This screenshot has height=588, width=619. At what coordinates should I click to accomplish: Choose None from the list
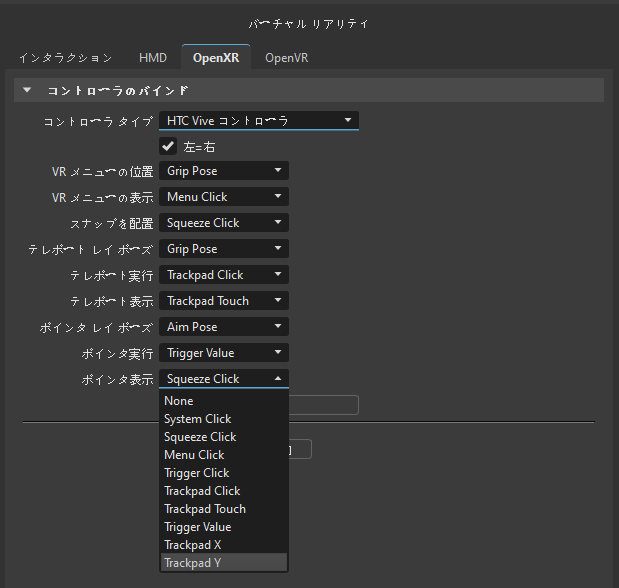click(x=224, y=401)
